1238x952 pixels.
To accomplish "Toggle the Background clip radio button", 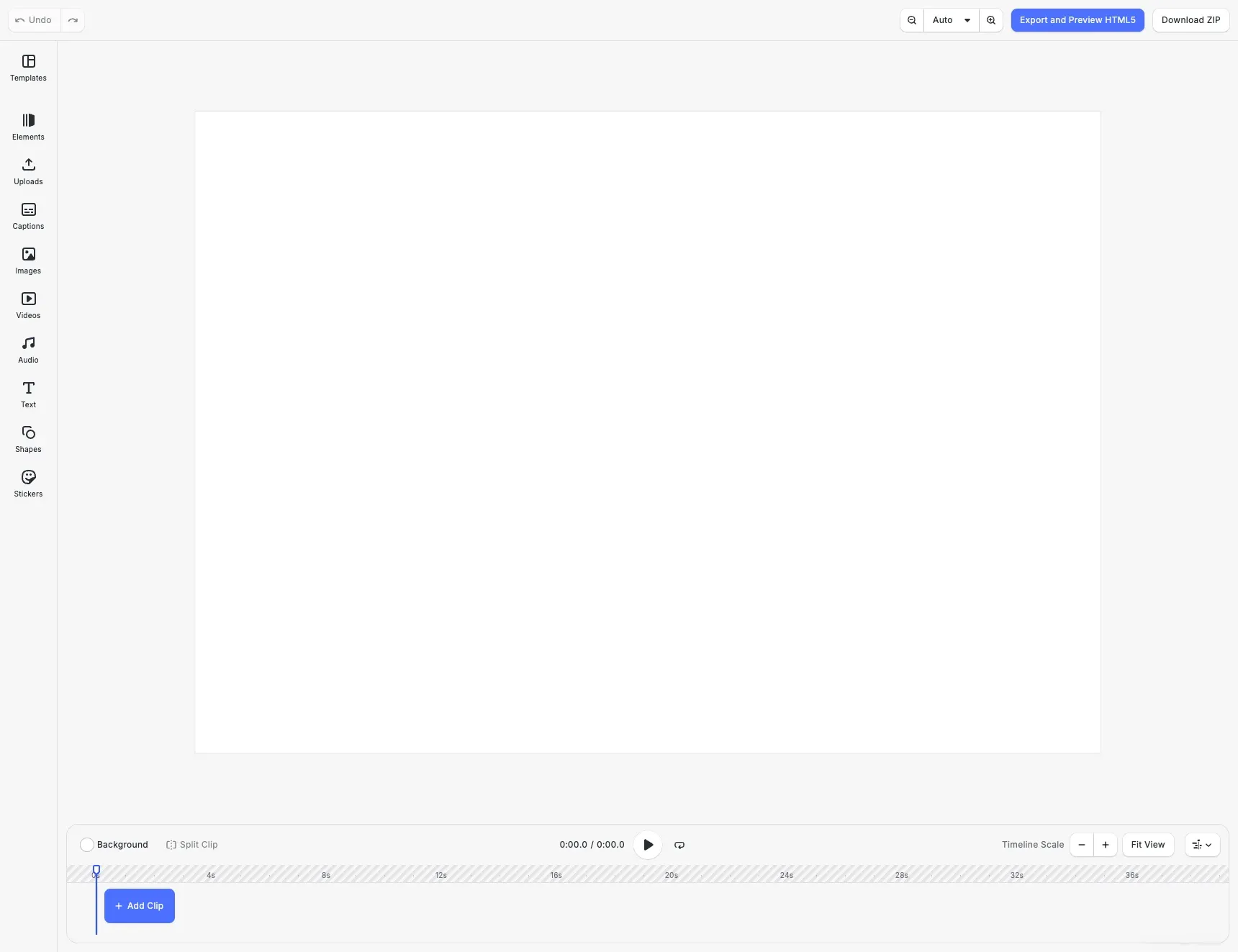I will (x=86, y=845).
